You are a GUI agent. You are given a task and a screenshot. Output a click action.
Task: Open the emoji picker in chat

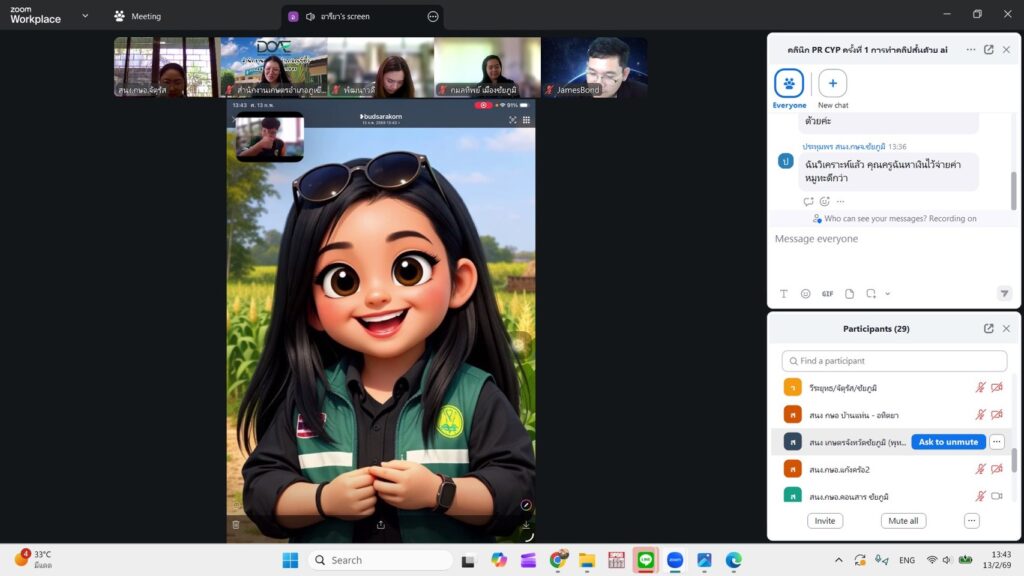coord(805,294)
